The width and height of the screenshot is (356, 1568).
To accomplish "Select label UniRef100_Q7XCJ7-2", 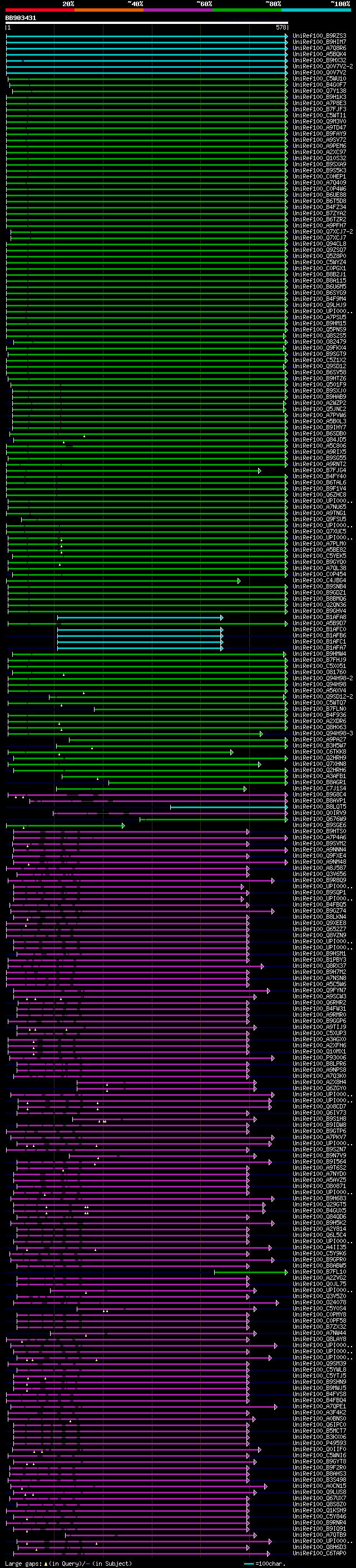I will pyautogui.click(x=323, y=231).
